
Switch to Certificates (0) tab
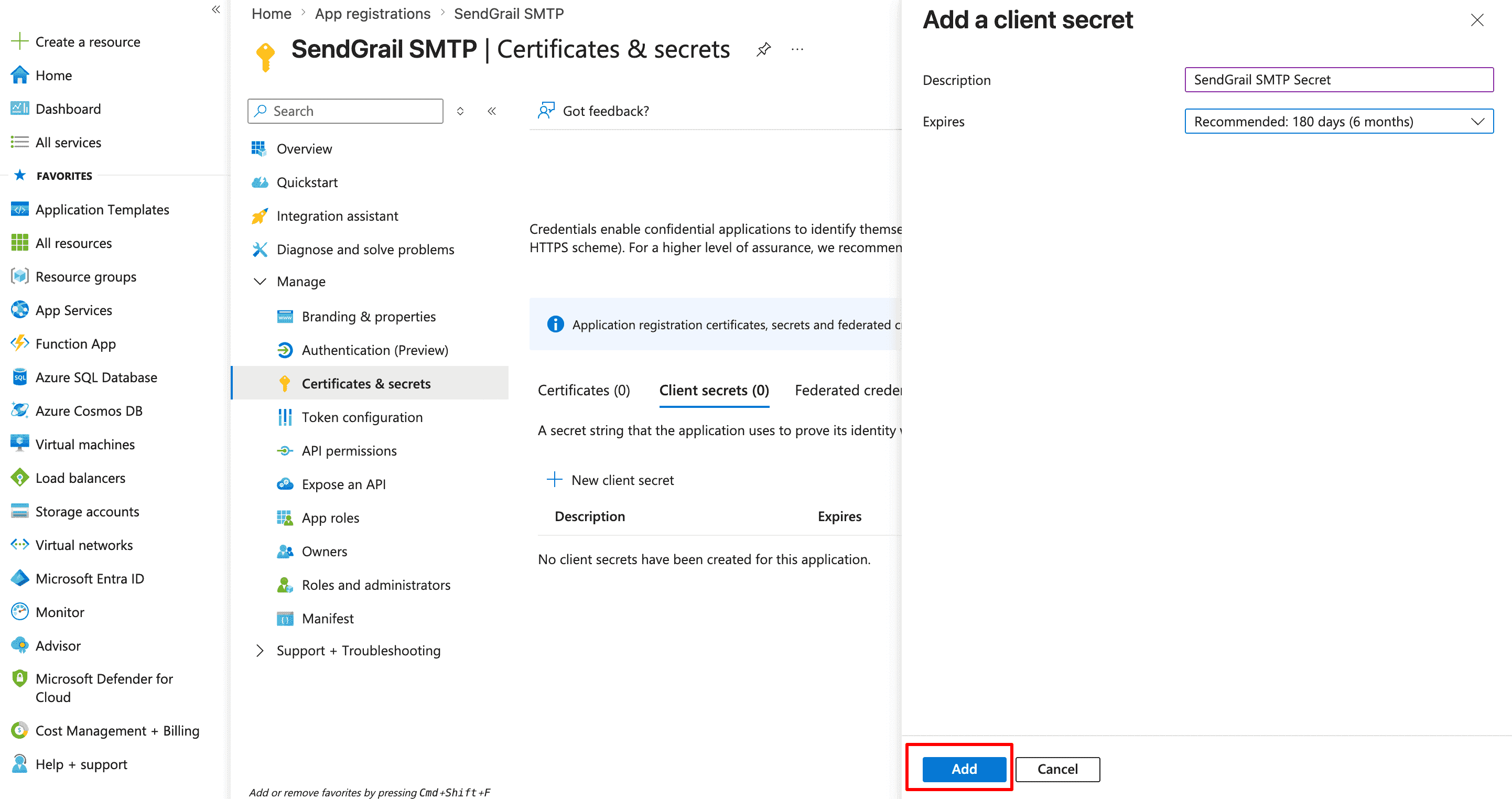[584, 391]
